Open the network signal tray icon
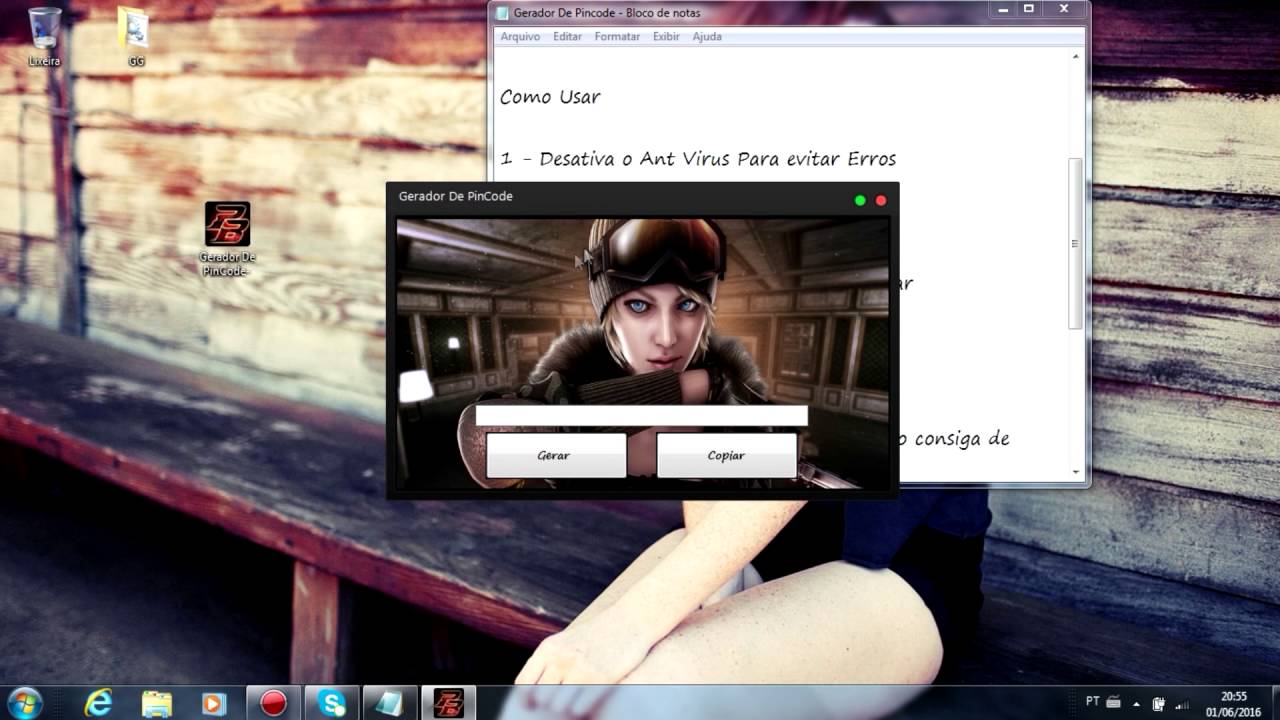Image resolution: width=1280 pixels, height=720 pixels. tap(1182, 703)
